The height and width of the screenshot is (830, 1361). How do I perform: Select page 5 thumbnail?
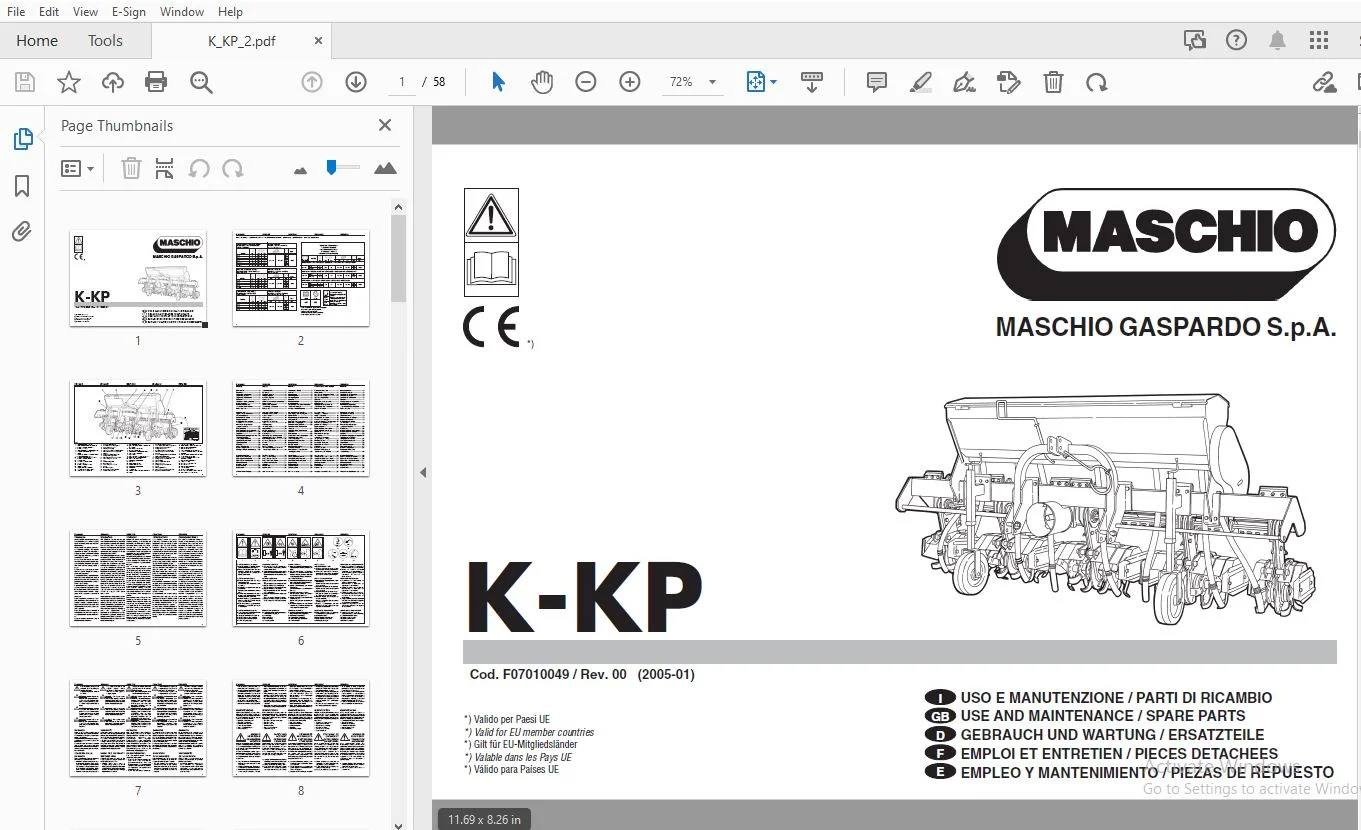coord(138,578)
